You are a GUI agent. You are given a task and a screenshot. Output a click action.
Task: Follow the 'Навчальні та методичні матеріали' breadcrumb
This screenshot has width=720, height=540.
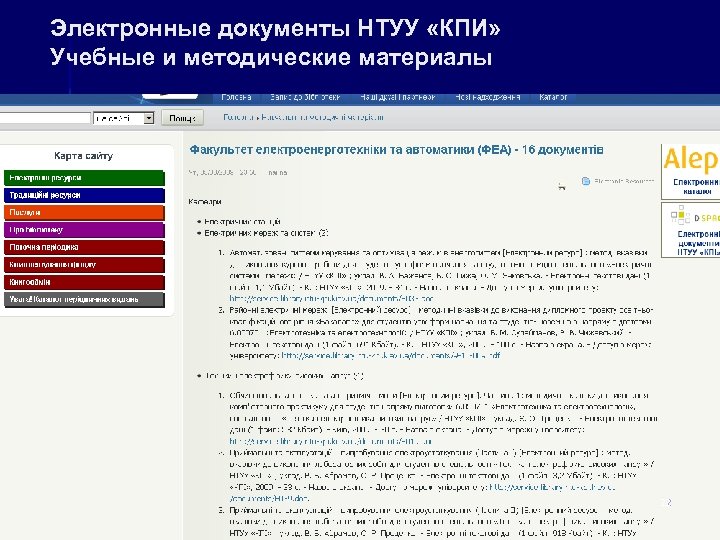pyautogui.click(x=322, y=118)
